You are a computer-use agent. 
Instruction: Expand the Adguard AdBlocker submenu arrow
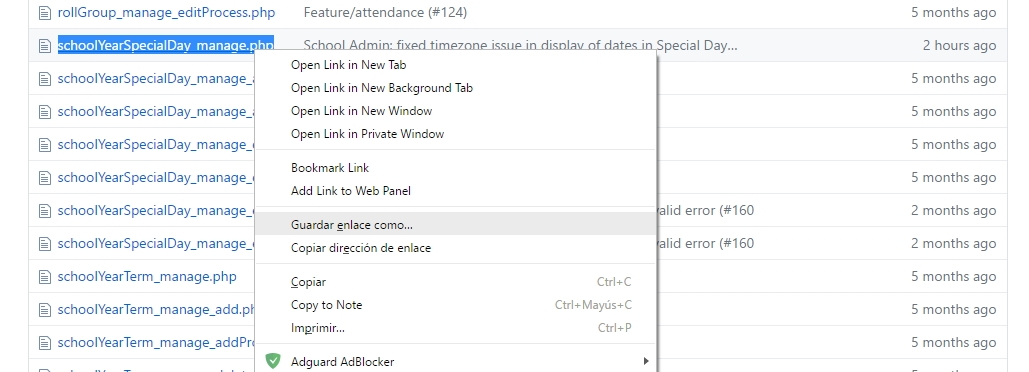(646, 361)
